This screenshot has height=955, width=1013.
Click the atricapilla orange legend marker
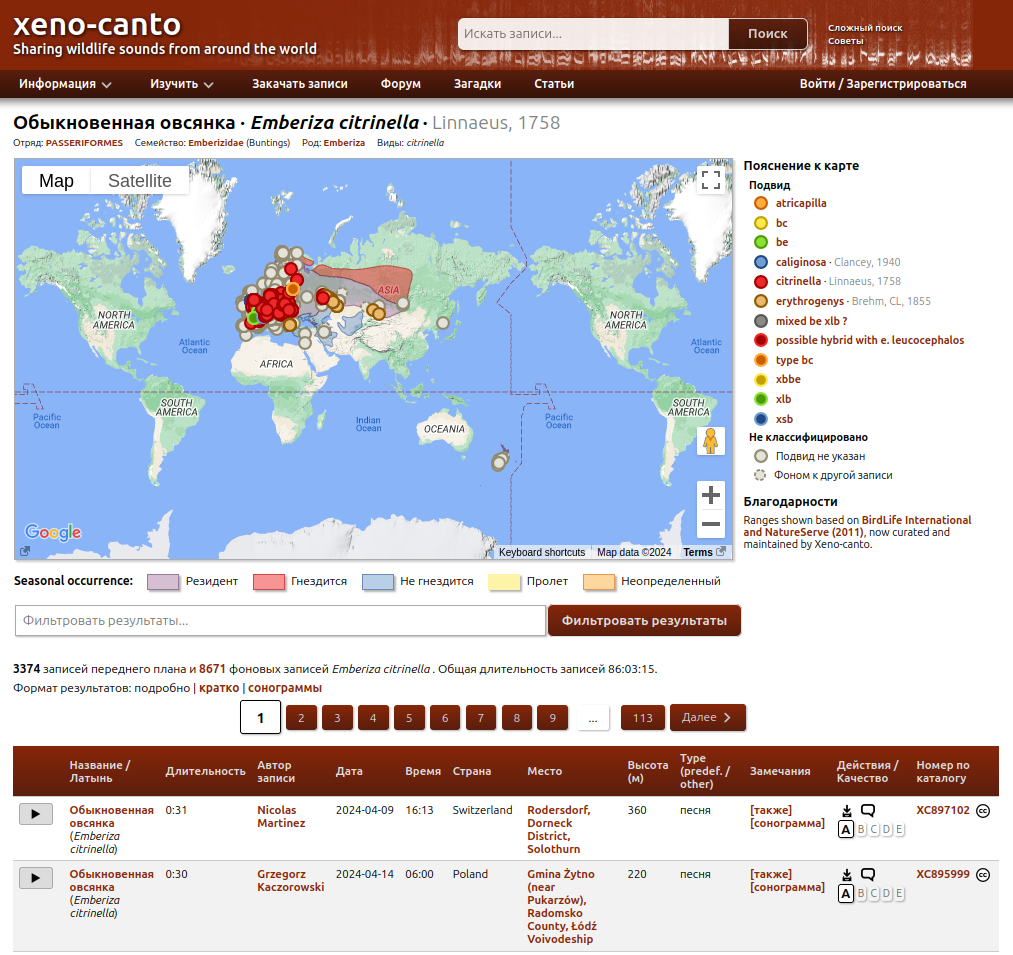pos(761,203)
